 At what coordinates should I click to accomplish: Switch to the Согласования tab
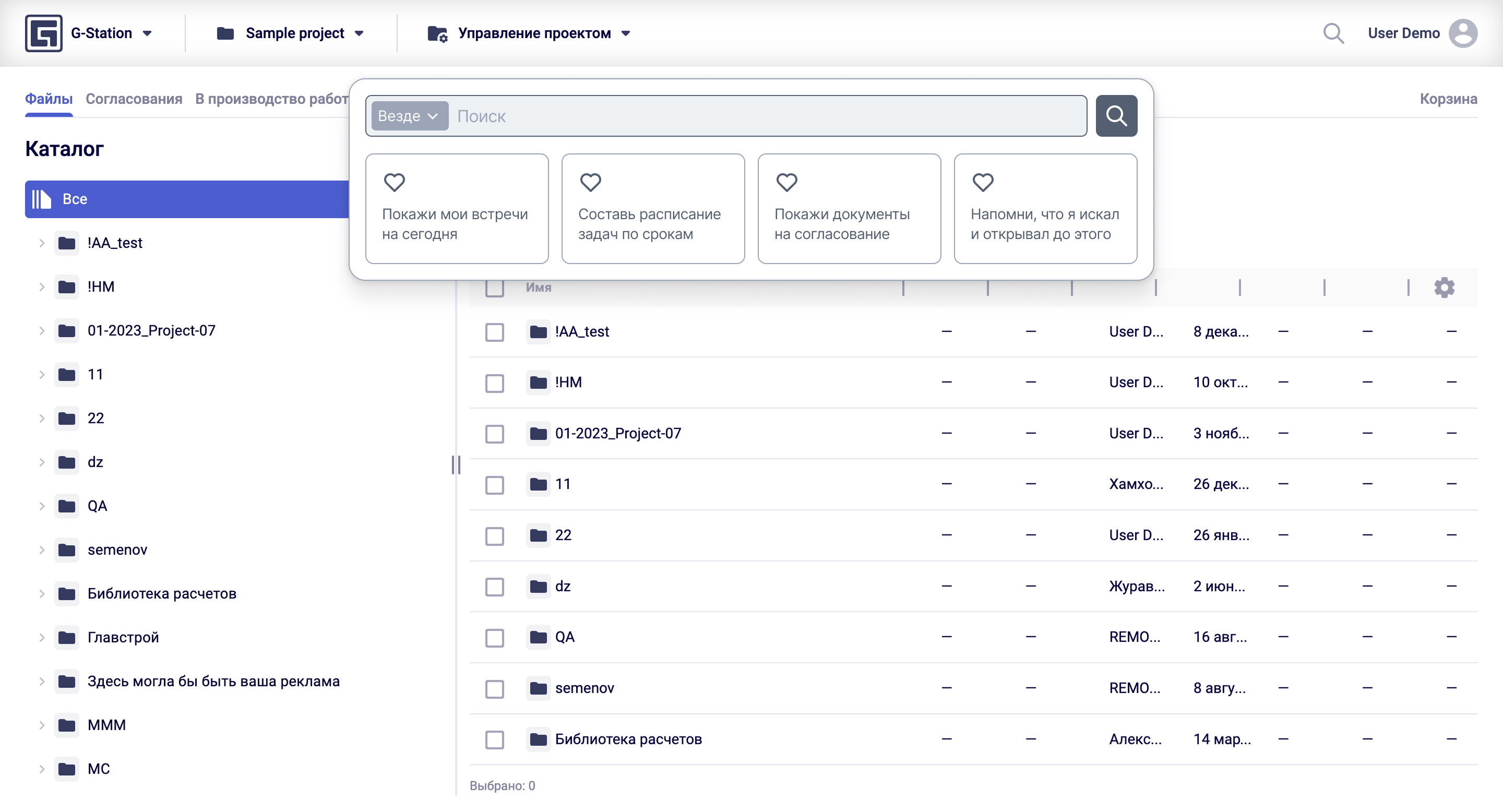coord(134,99)
